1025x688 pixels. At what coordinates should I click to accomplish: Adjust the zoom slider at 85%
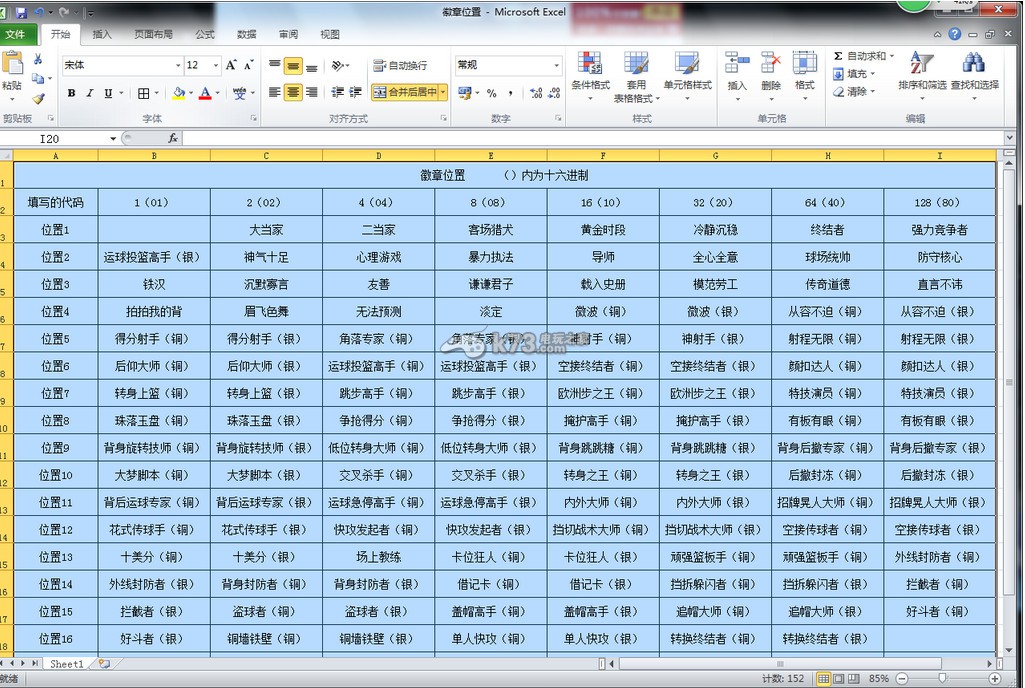[x=941, y=678]
